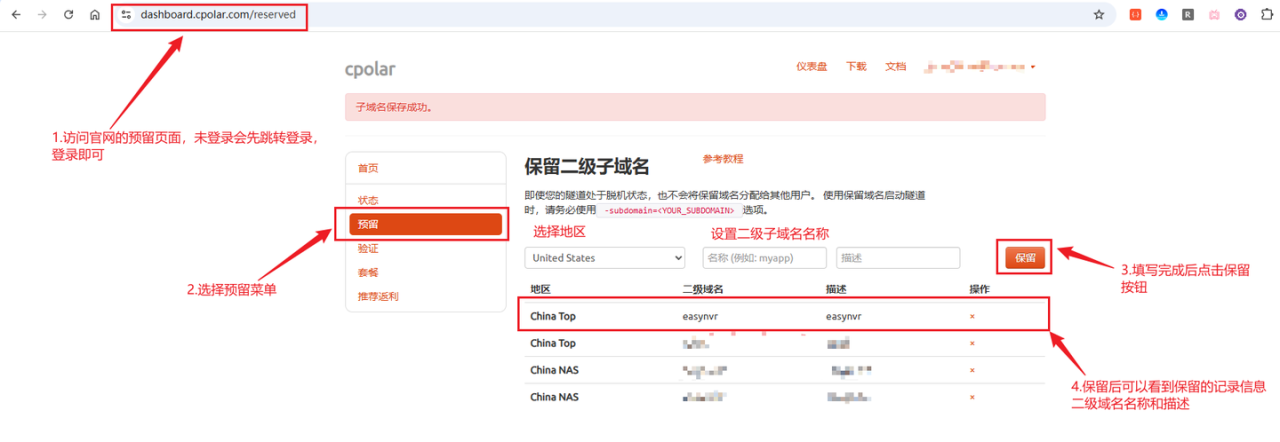1280x442 pixels.
Task: Click the purple circular extension icon
Action: pyautogui.click(x=1240, y=15)
